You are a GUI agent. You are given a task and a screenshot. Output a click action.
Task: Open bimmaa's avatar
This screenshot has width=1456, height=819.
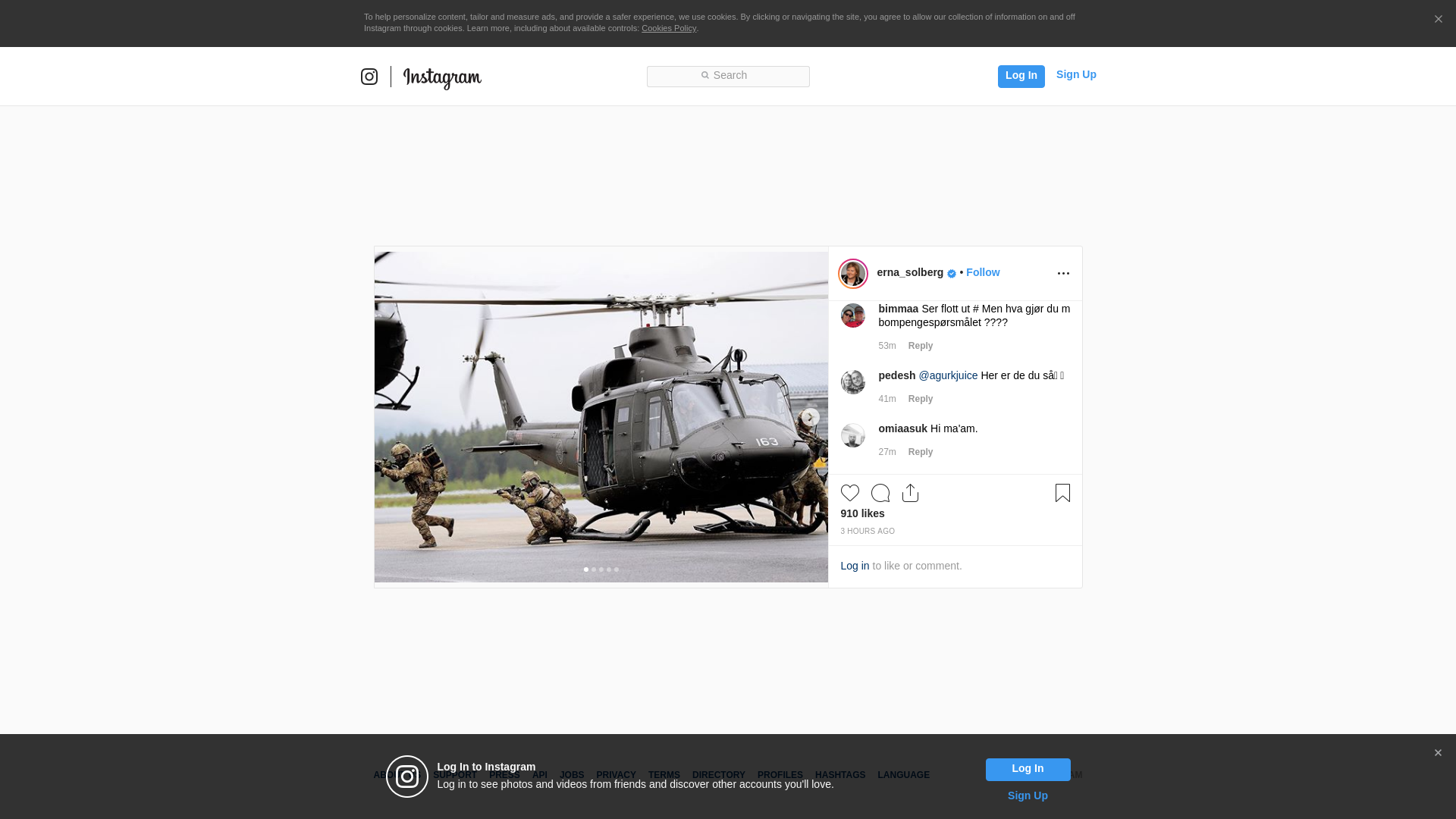(x=853, y=315)
